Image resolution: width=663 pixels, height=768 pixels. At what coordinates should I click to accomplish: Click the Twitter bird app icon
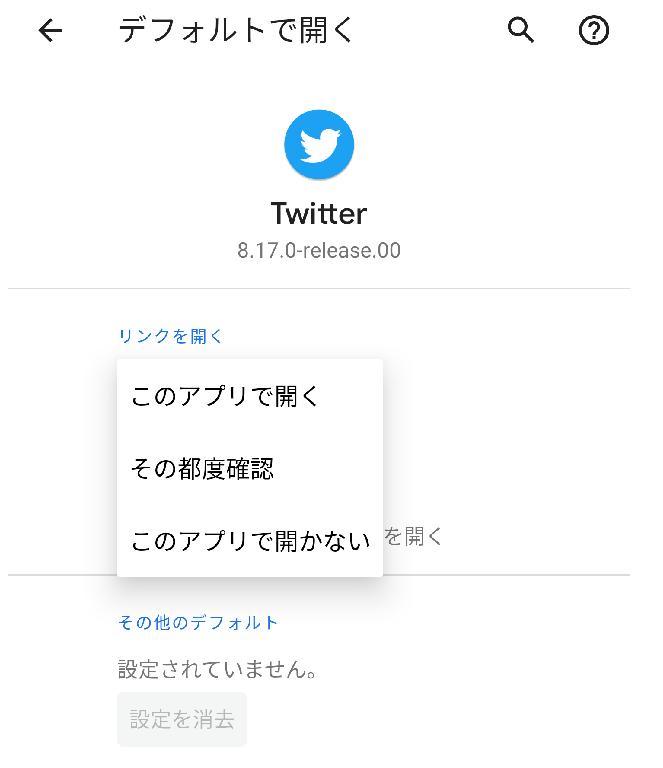pyautogui.click(x=319, y=144)
